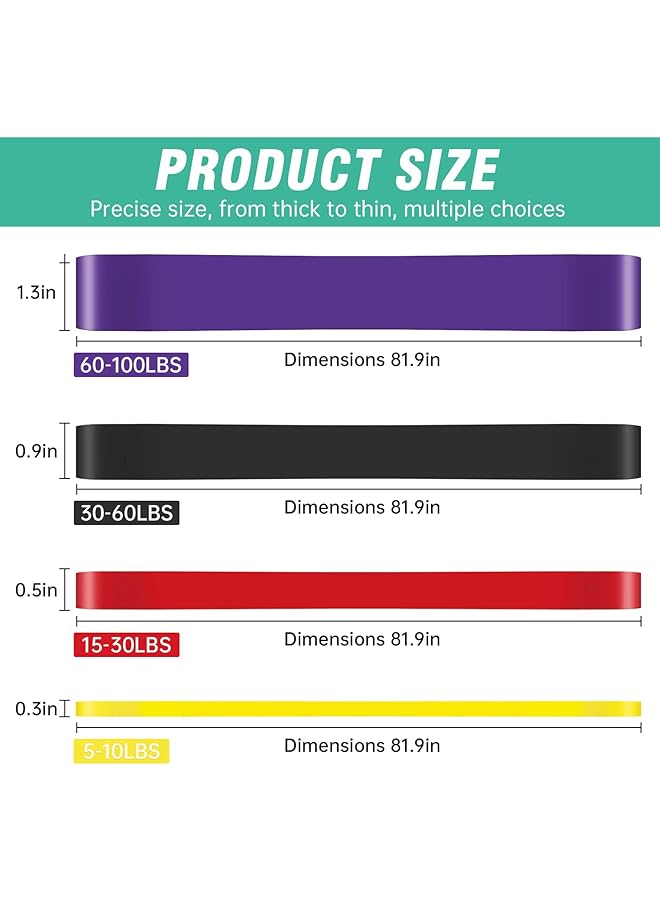Click Dimensions 81.9in under the red band
660x900 pixels.
pyautogui.click(x=362, y=639)
